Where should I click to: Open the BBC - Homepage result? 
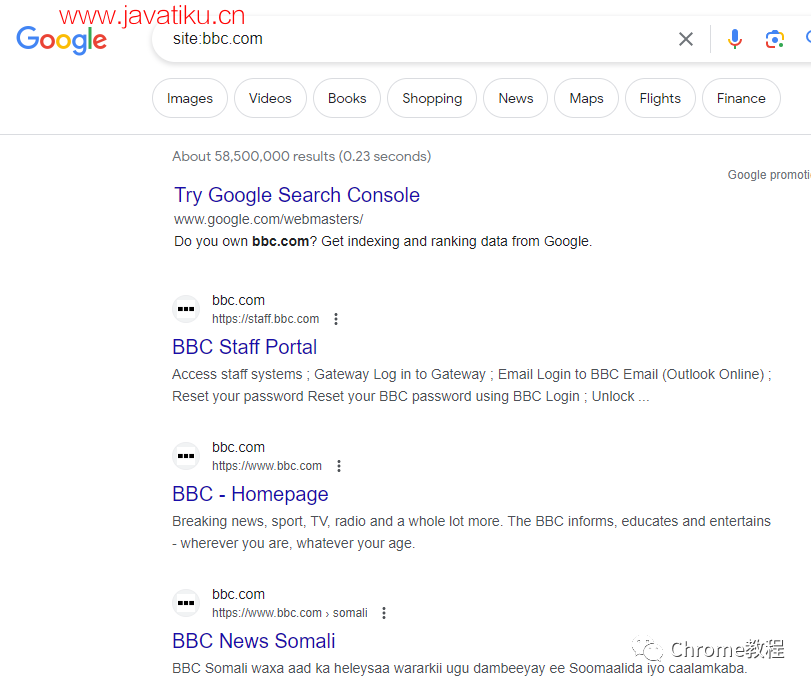point(250,494)
